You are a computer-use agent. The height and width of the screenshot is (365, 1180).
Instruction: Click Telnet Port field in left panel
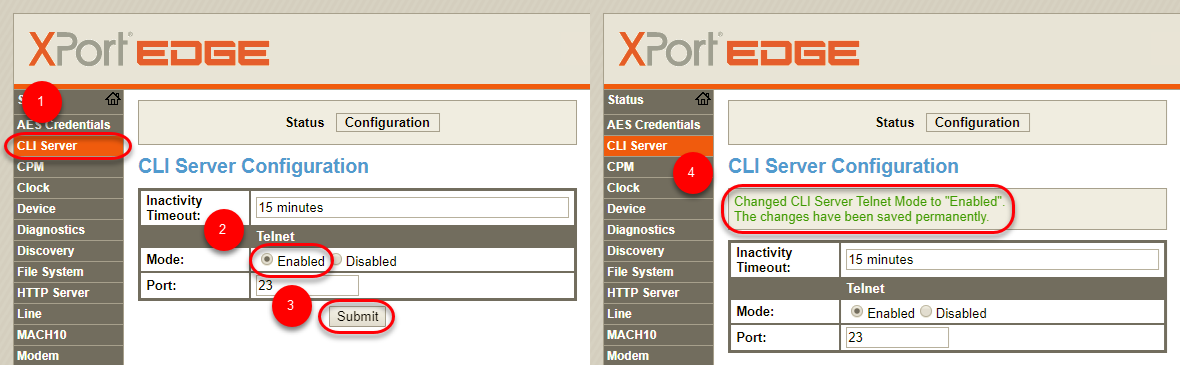click(307, 286)
